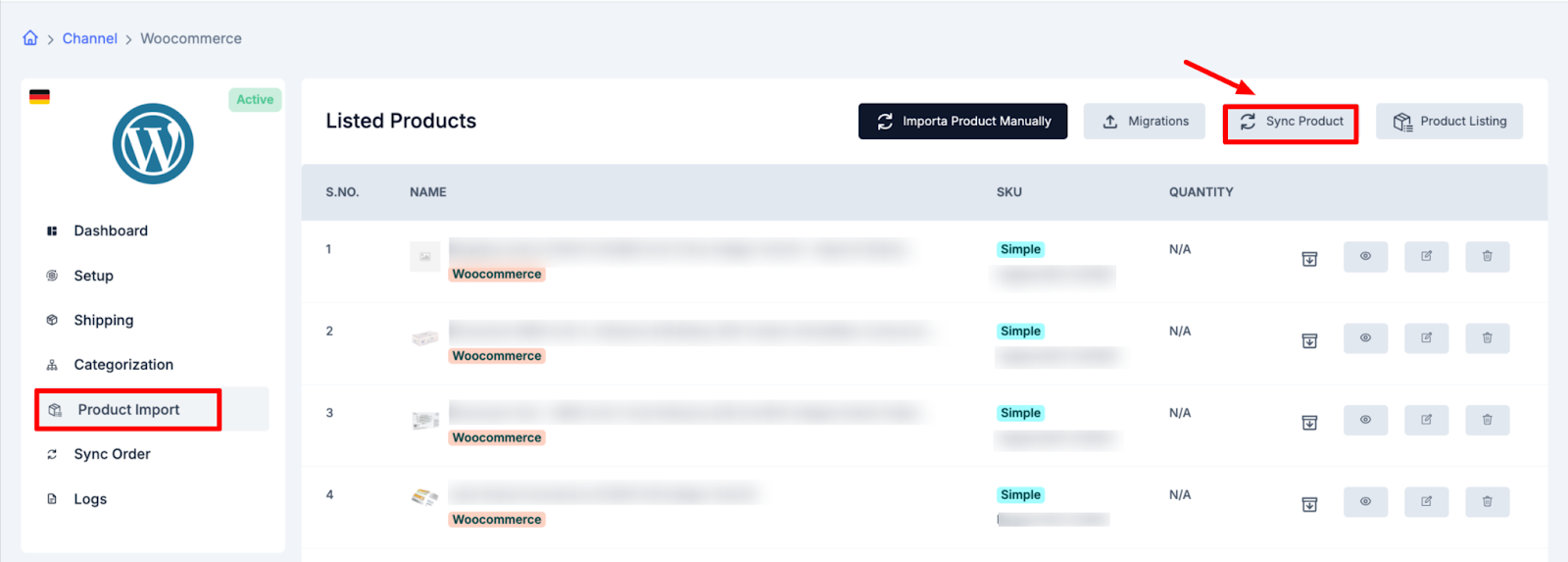Click Woocommerce tag in row 2
The image size is (1568, 562).
497,356
